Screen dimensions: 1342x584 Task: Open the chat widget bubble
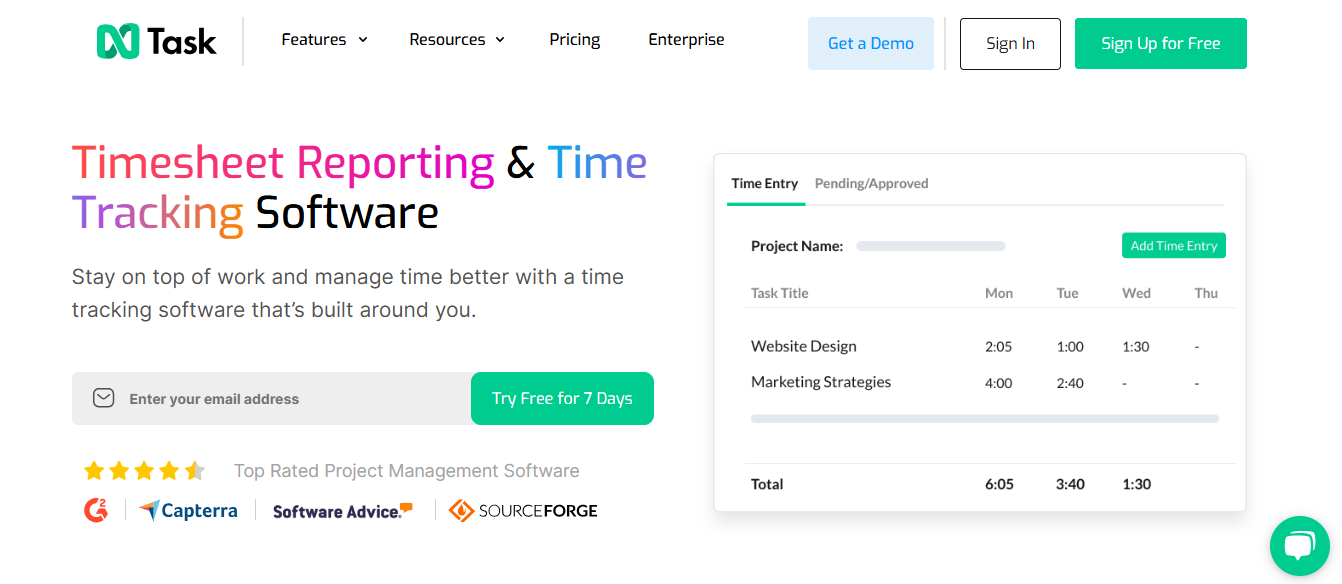[1299, 546]
